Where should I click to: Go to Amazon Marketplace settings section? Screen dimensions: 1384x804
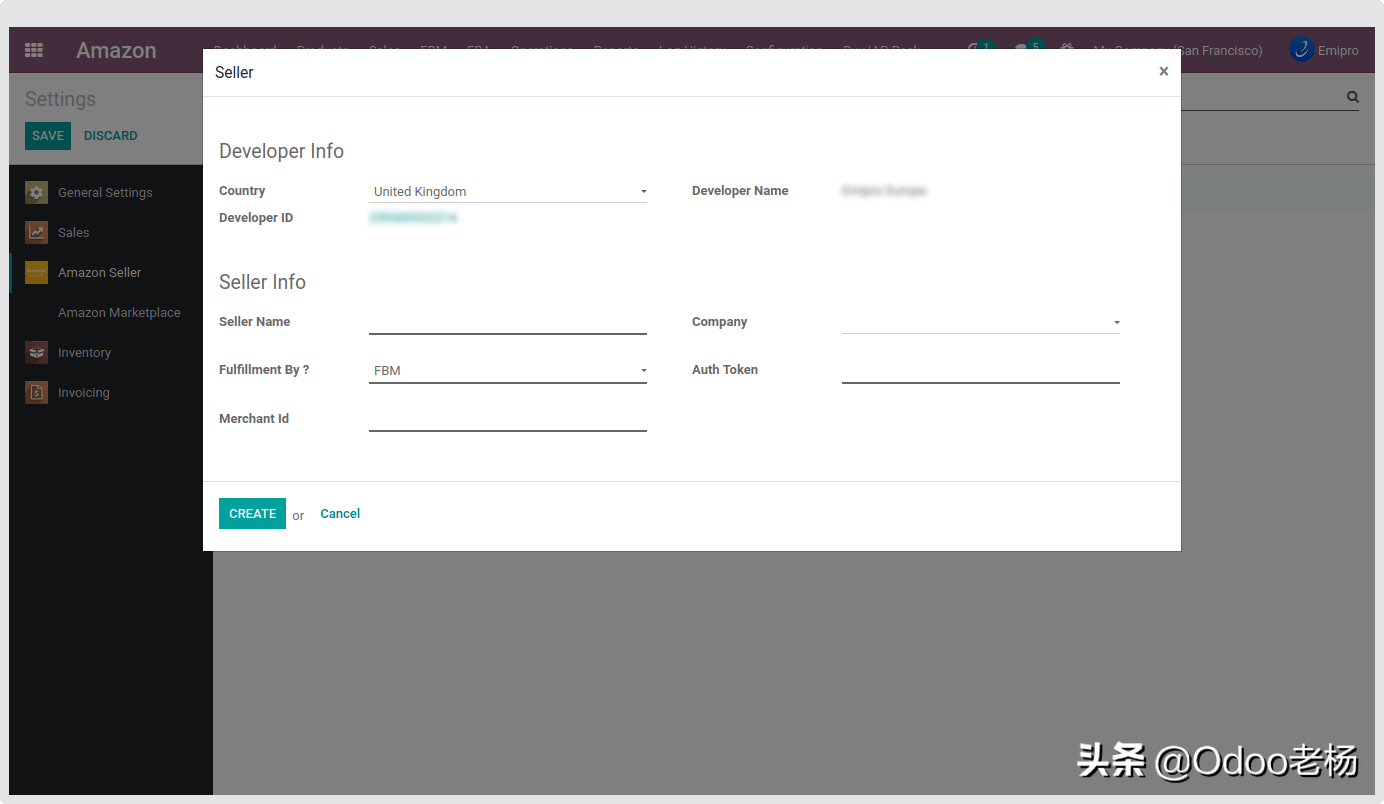[x=119, y=313]
